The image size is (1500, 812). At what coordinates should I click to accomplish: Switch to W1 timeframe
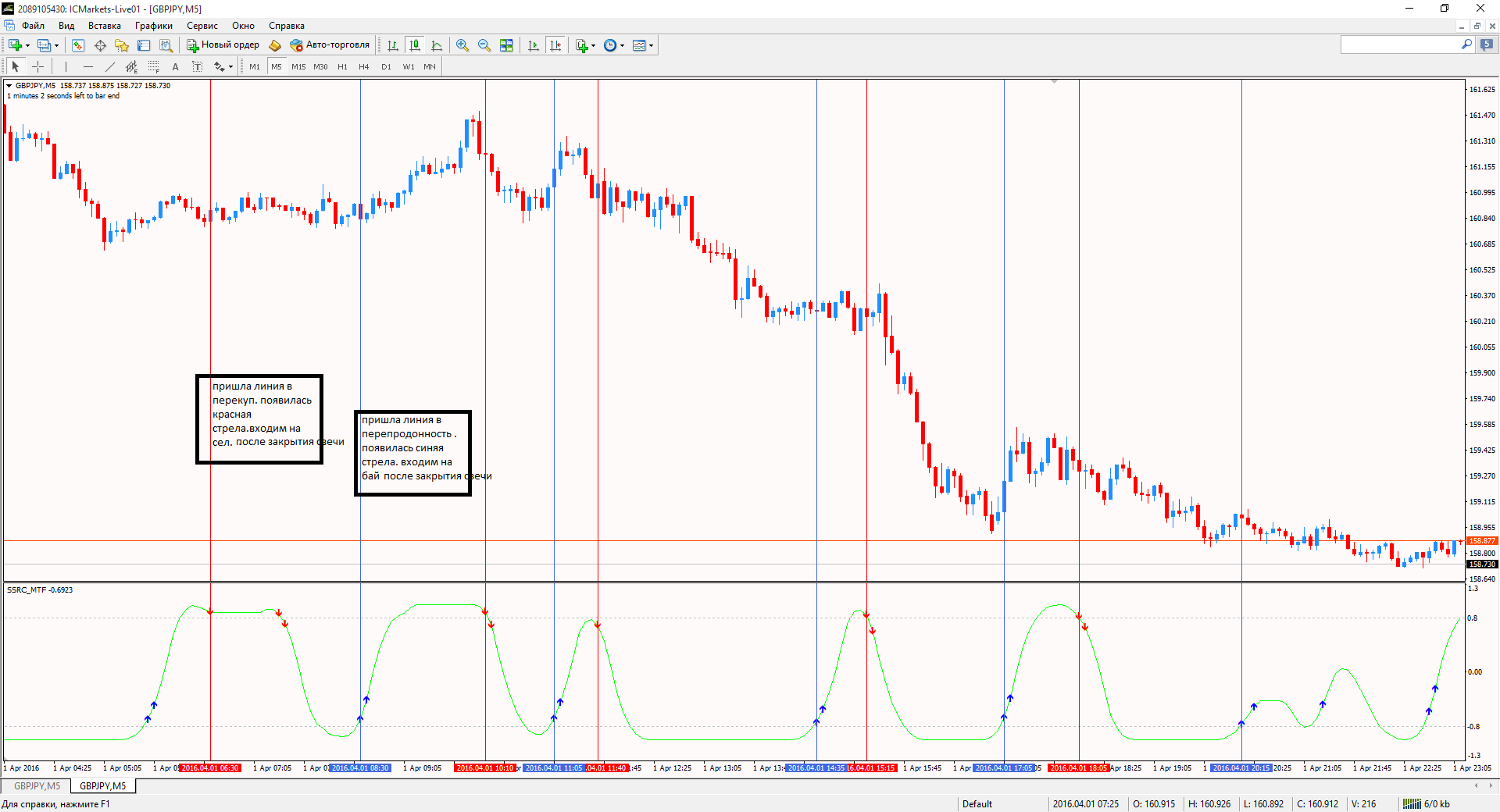pyautogui.click(x=409, y=66)
